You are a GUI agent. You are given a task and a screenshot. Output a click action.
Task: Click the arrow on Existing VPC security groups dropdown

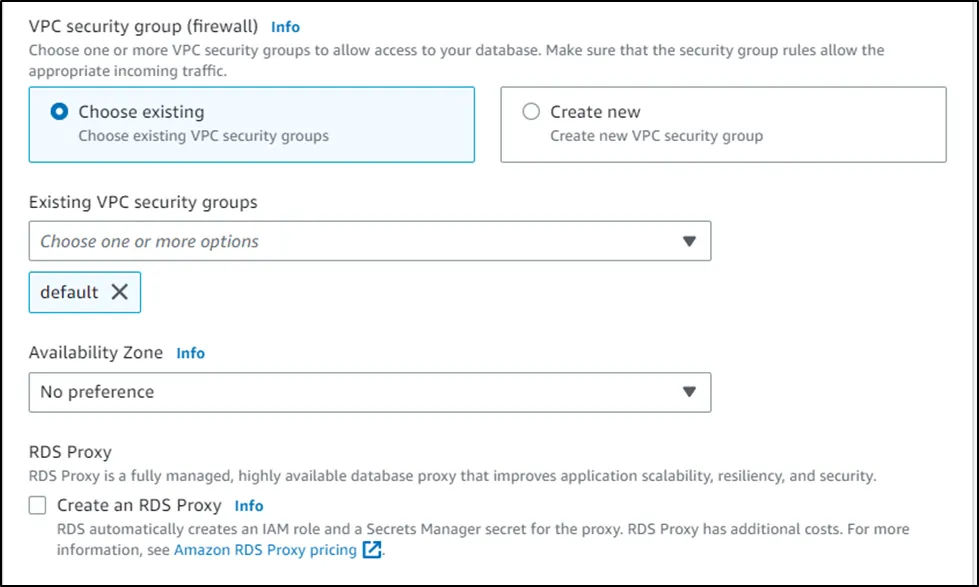[x=688, y=241]
